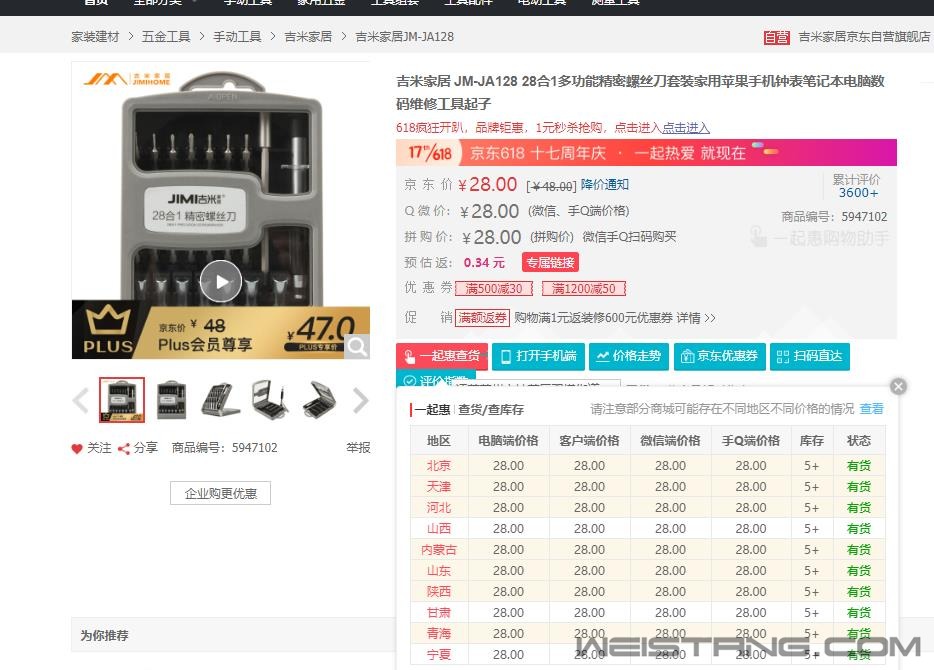
Task: Select the fourth product thumbnail
Action: pos(270,400)
